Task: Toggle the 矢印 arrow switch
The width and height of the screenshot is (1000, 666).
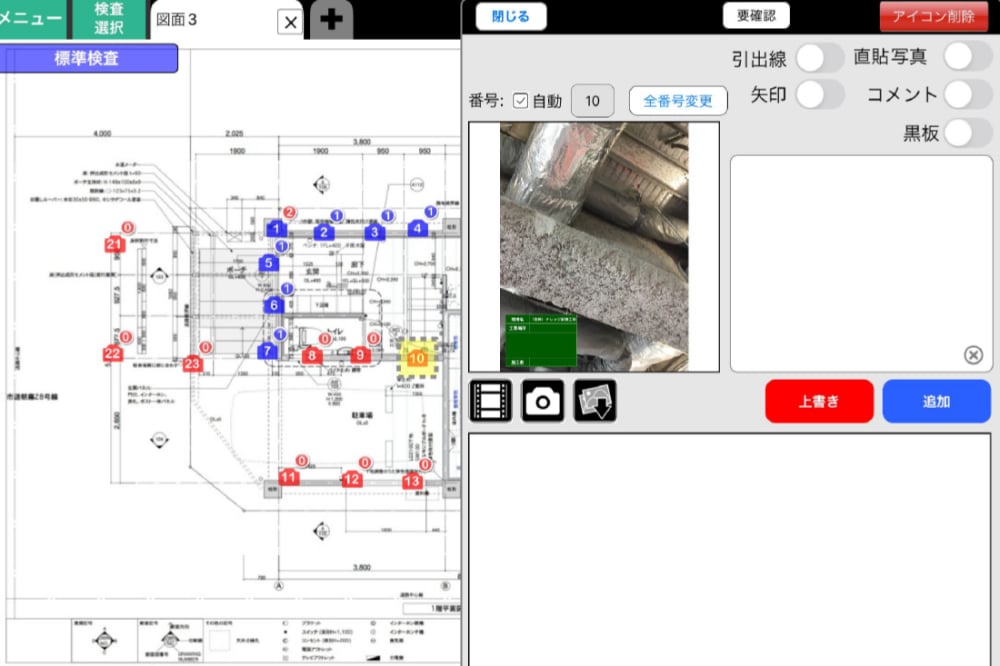Action: click(820, 95)
